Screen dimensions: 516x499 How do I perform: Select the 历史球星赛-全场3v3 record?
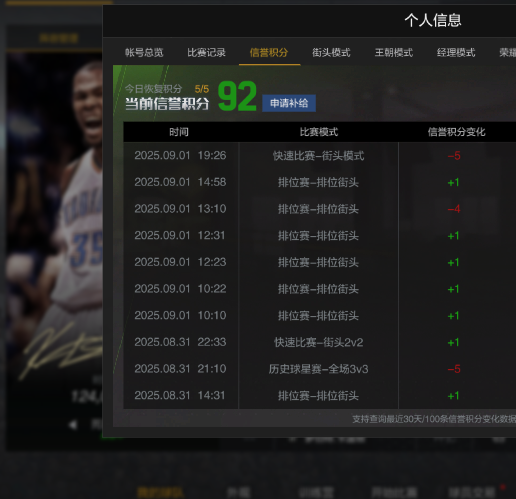coord(318,369)
